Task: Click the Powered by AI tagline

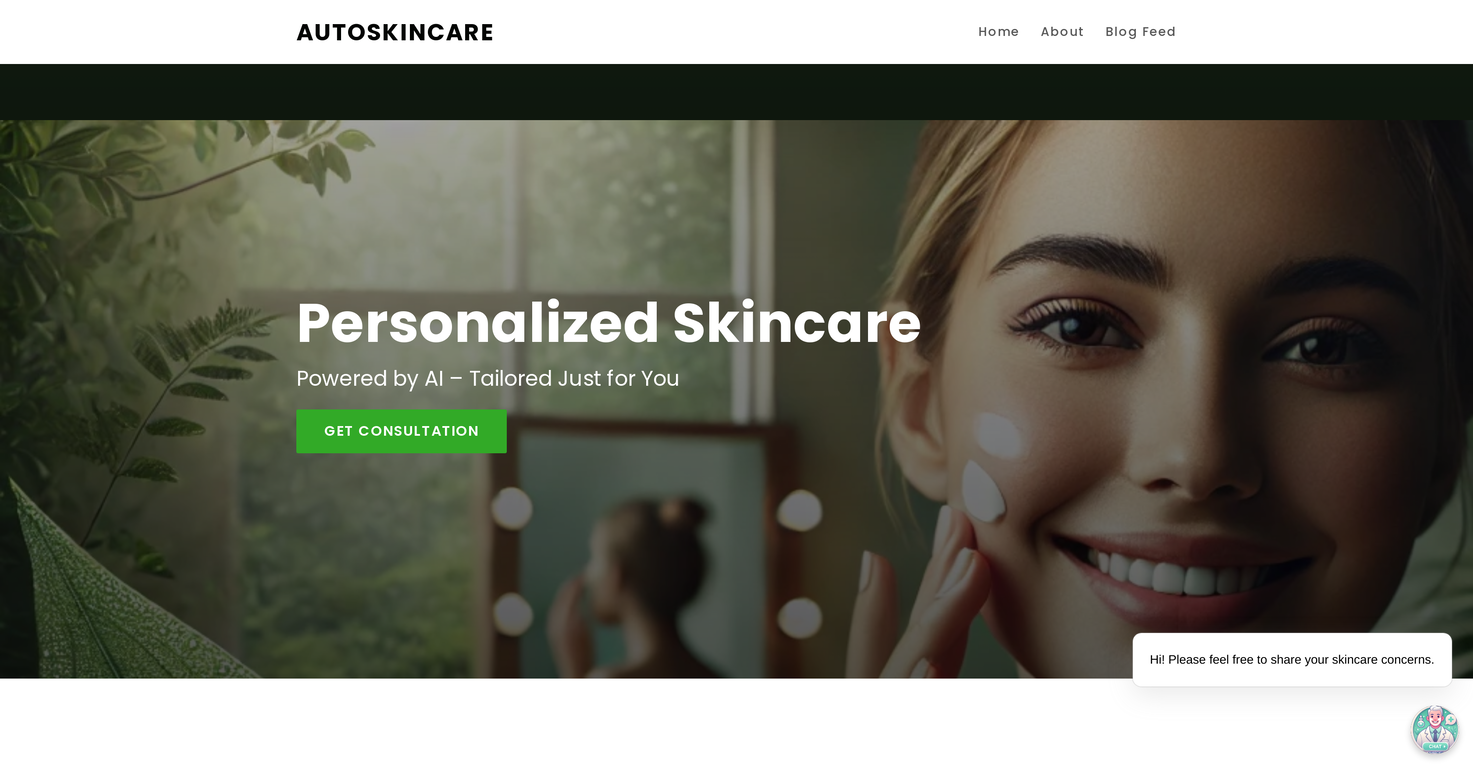Action: point(488,379)
